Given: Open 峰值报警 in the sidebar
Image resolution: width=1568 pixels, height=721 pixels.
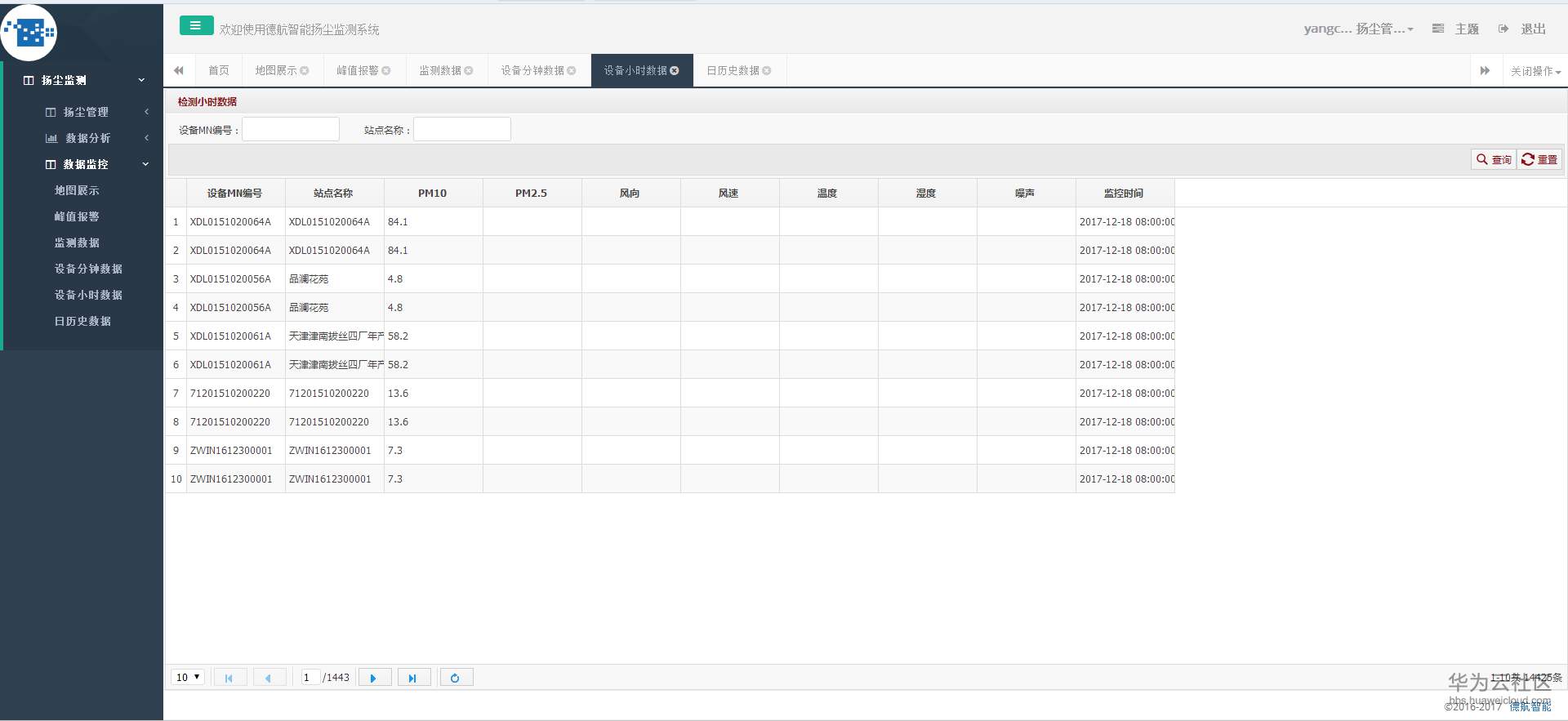Looking at the screenshot, I should point(77,216).
